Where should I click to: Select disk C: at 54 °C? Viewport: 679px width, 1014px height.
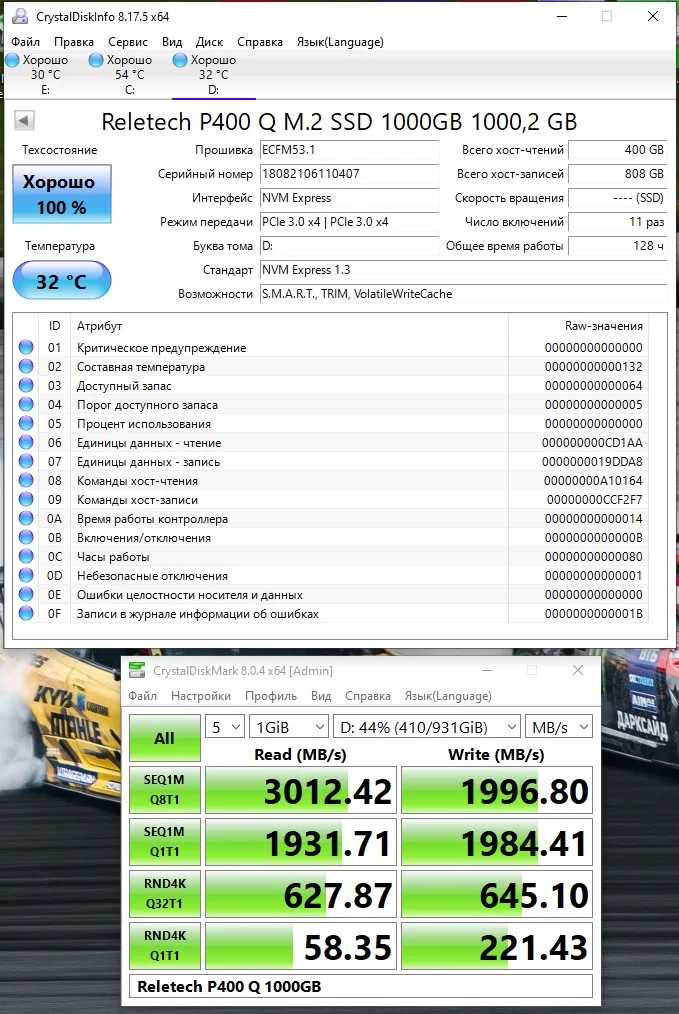[129, 74]
